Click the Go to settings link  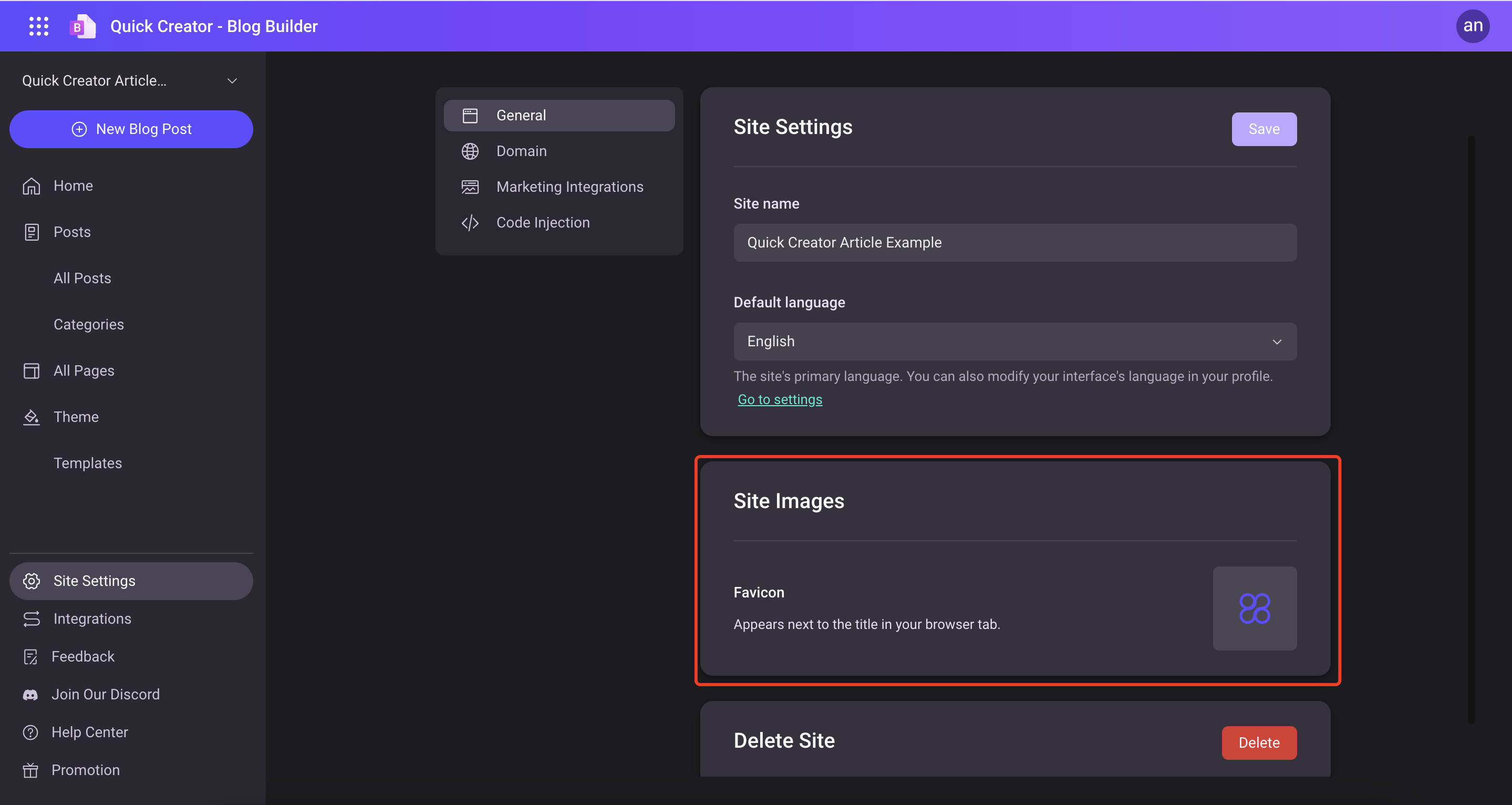click(x=780, y=399)
